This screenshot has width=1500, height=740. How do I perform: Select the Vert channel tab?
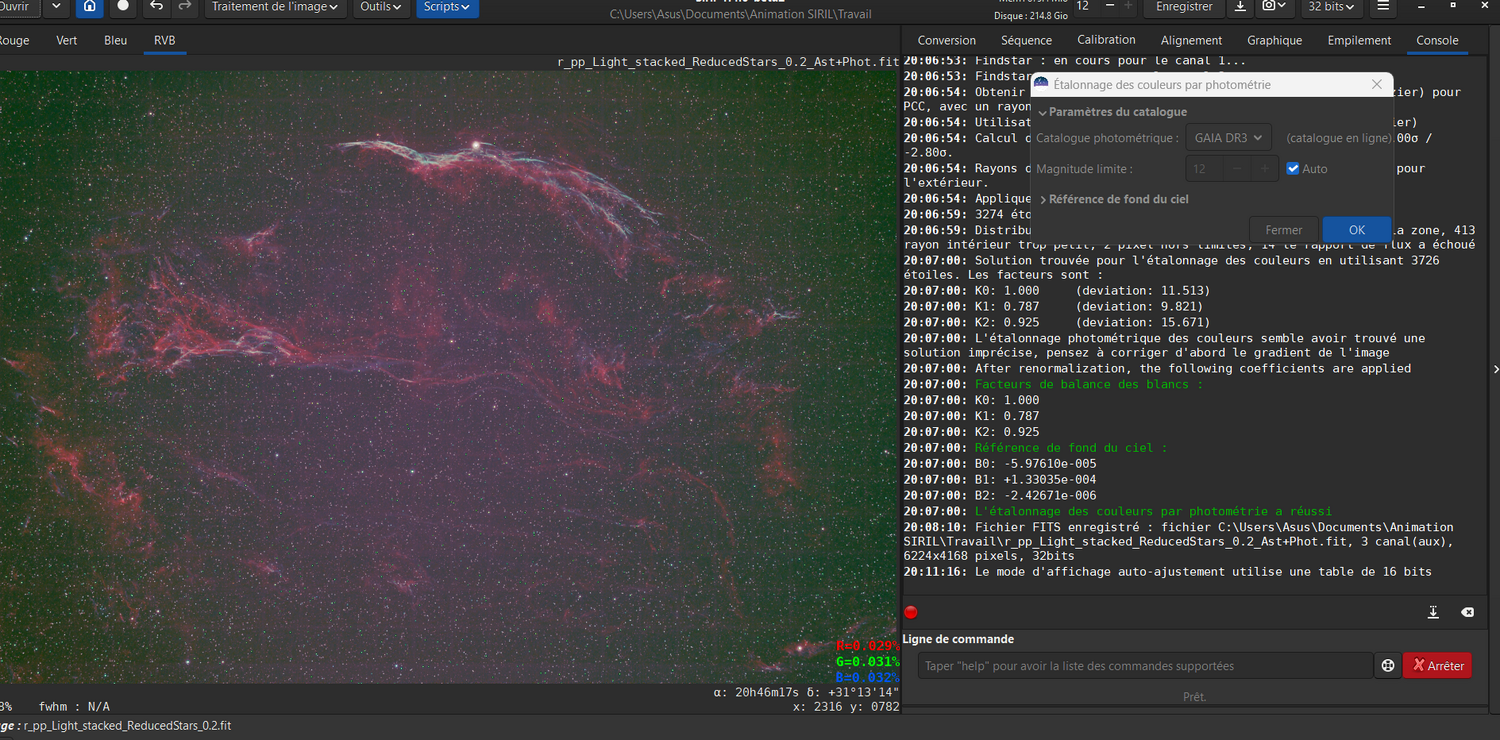coord(67,40)
